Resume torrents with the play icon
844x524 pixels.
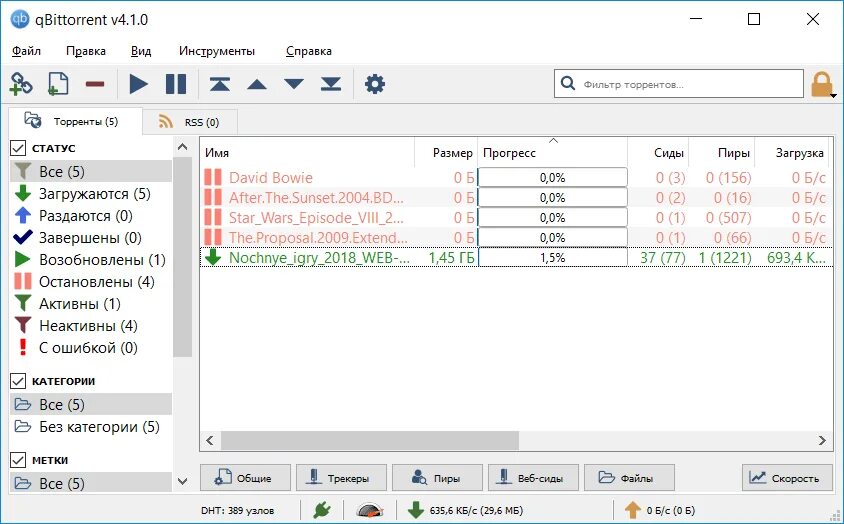click(x=138, y=84)
